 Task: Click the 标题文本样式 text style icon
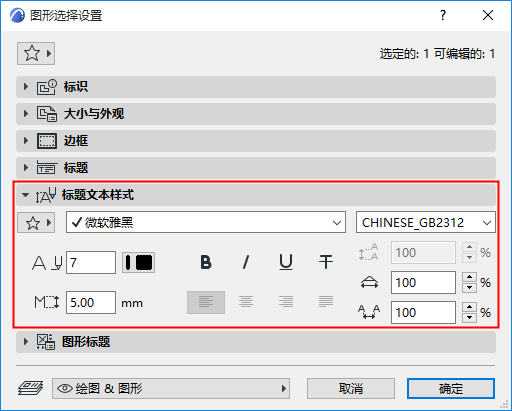coord(46,195)
